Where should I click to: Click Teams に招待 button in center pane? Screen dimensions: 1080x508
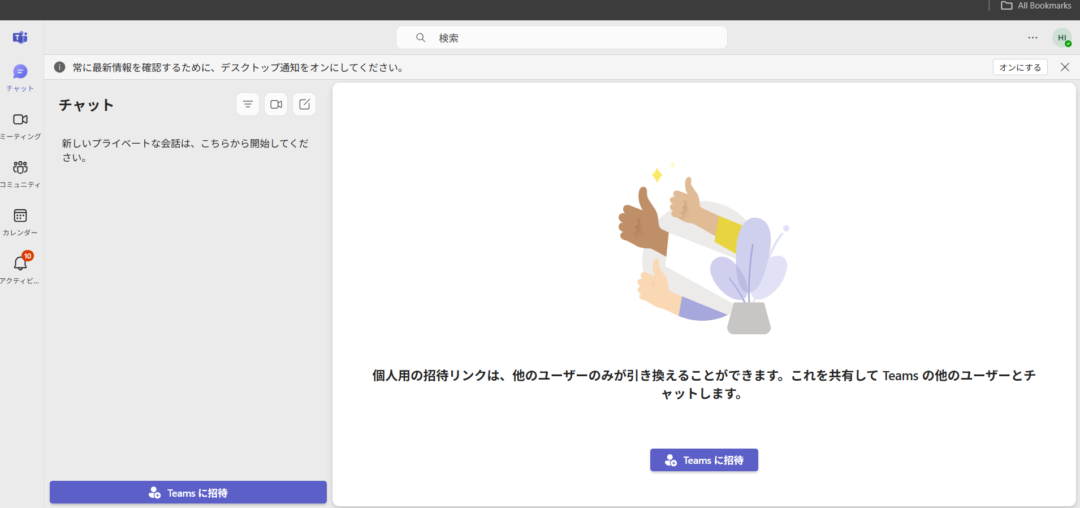point(704,461)
